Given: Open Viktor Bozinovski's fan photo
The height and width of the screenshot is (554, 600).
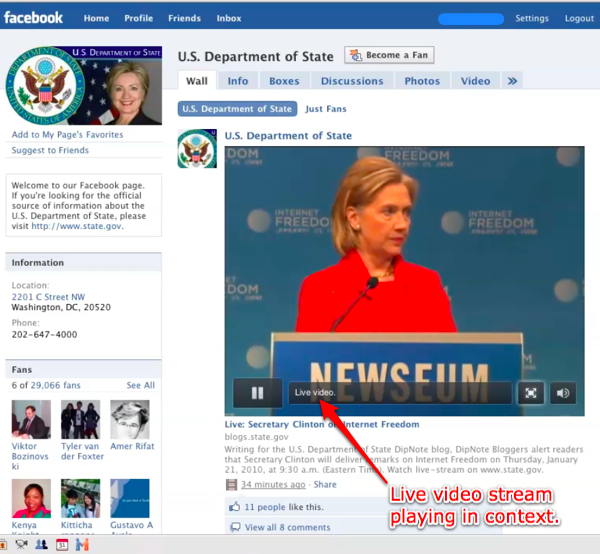Looking at the screenshot, I should tap(31, 419).
